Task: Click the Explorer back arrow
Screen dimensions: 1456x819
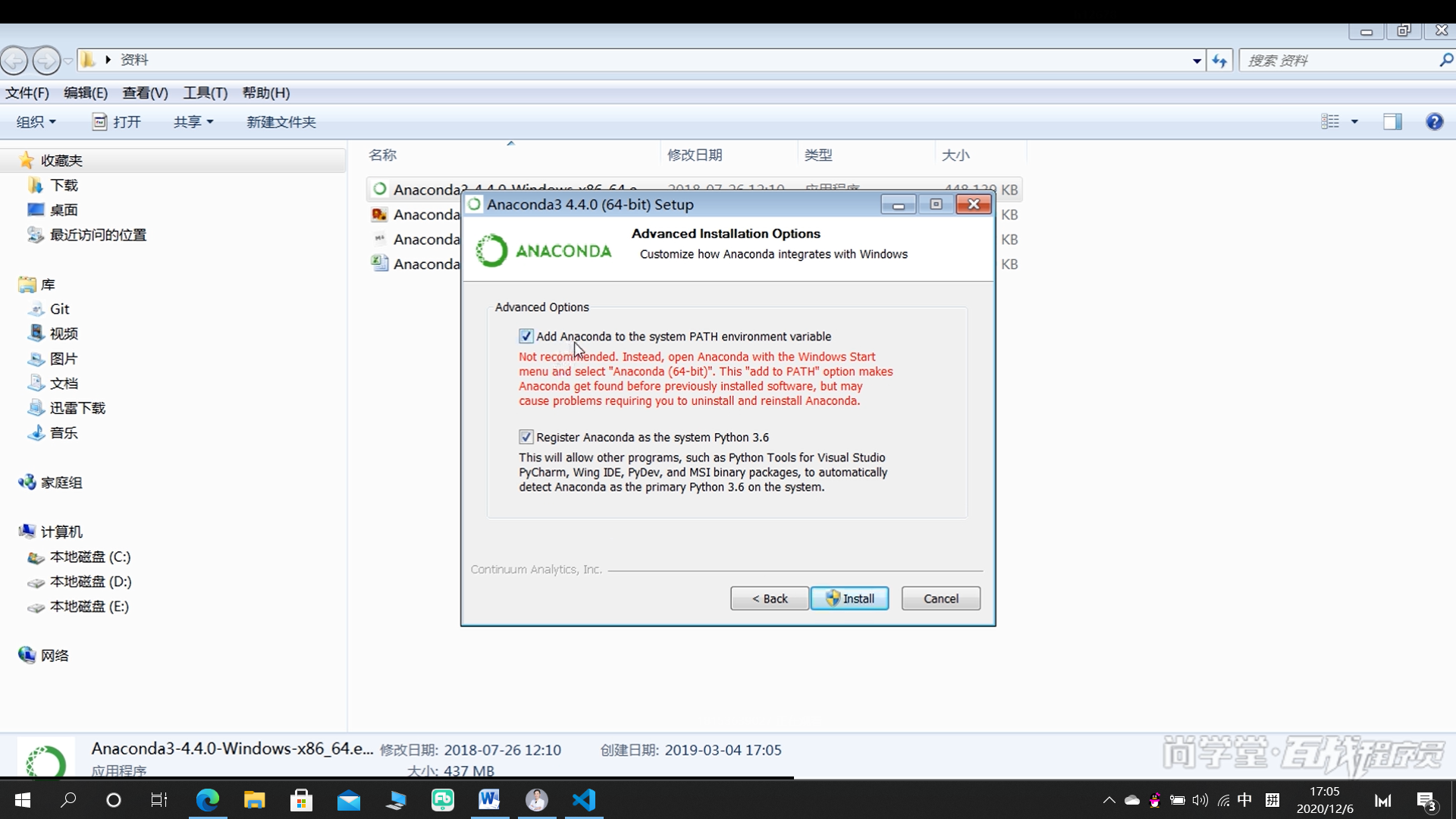Action: pyautogui.click(x=14, y=60)
